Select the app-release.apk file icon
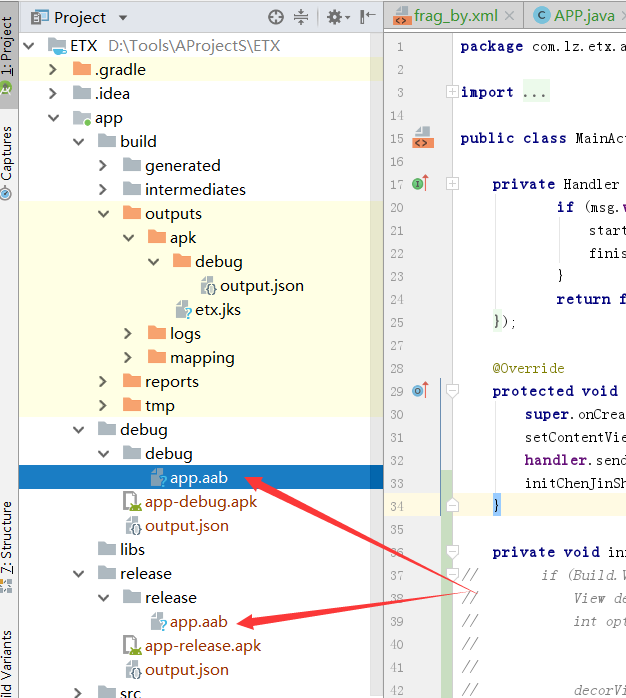626x698 pixels. [132, 645]
